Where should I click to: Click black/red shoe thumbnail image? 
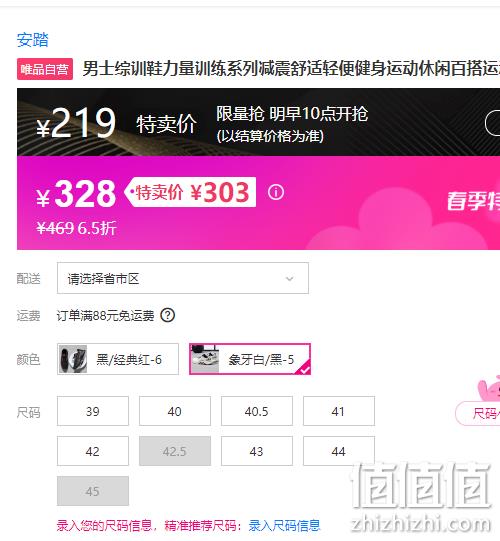click(73, 359)
